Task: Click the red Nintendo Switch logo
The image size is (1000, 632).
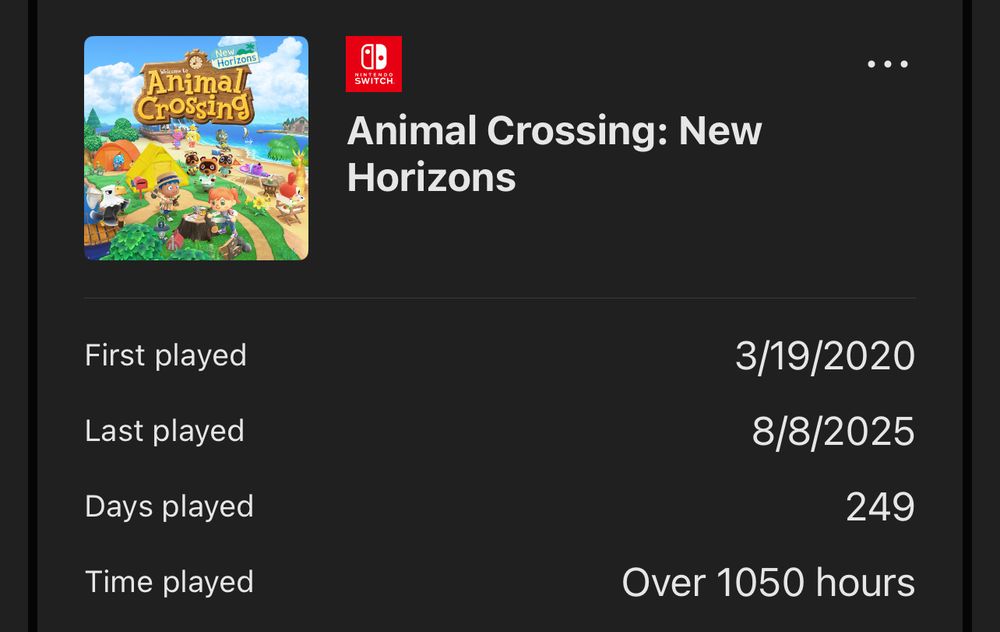Action: pyautogui.click(x=373, y=64)
